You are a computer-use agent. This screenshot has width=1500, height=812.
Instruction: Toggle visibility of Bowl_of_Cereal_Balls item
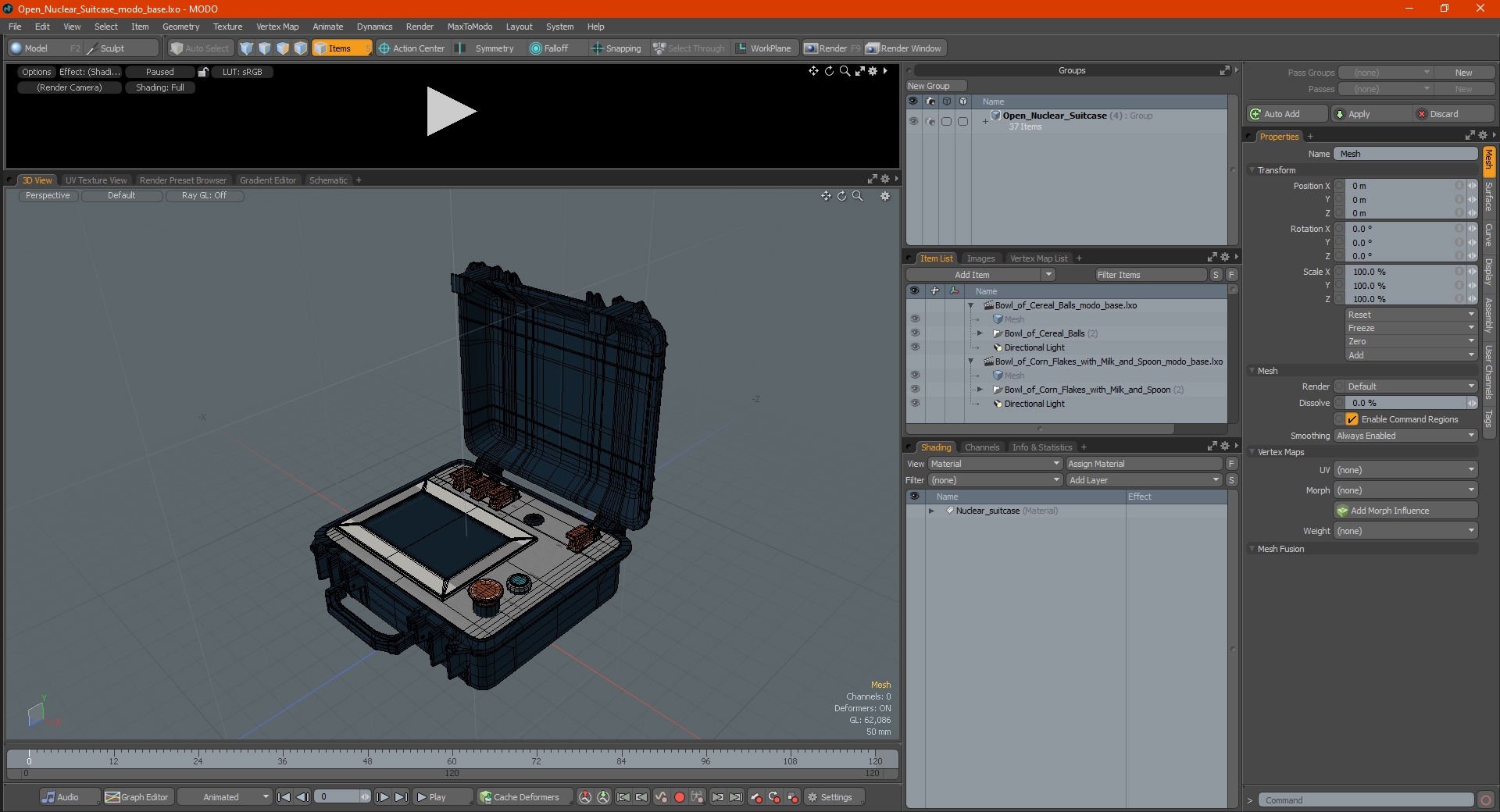click(x=915, y=333)
